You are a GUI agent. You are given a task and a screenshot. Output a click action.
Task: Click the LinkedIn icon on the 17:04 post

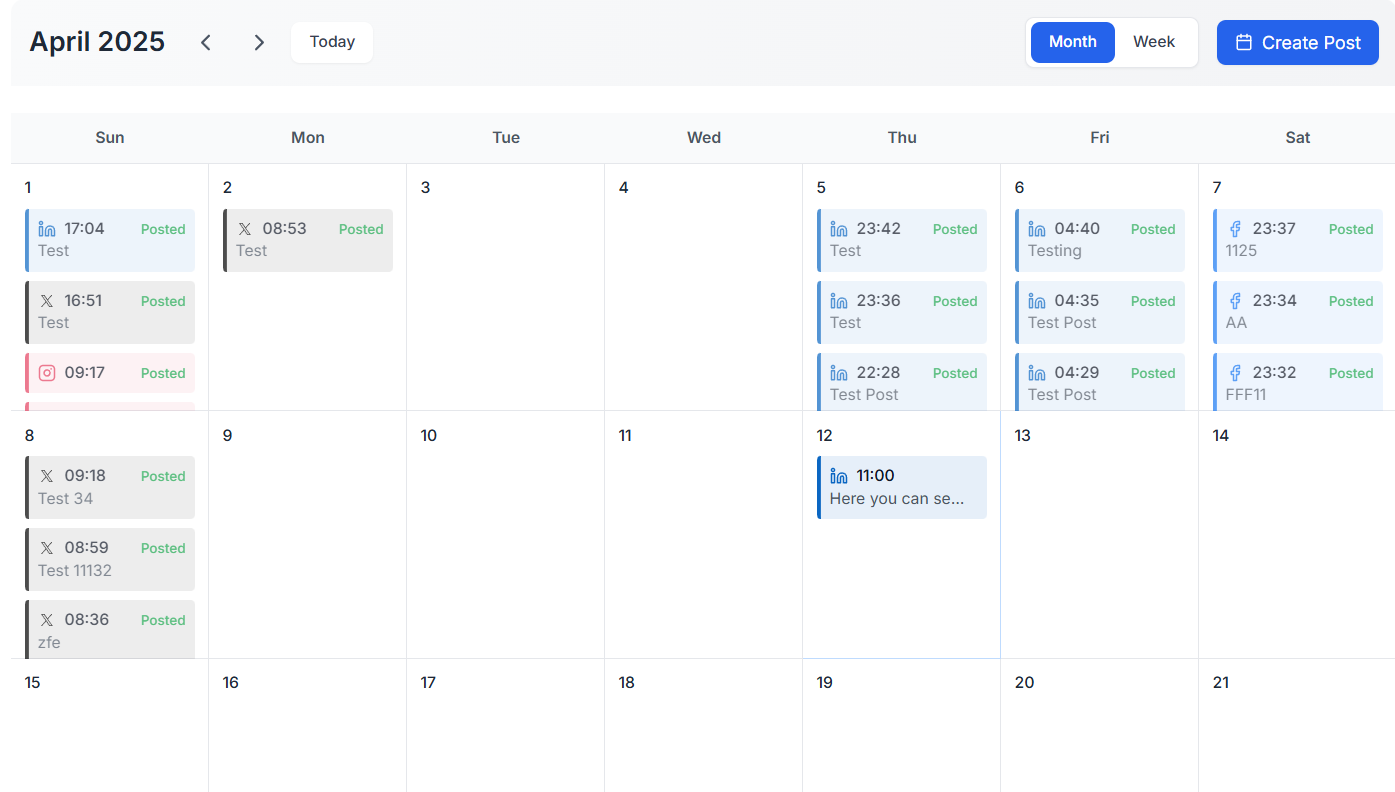point(47,229)
